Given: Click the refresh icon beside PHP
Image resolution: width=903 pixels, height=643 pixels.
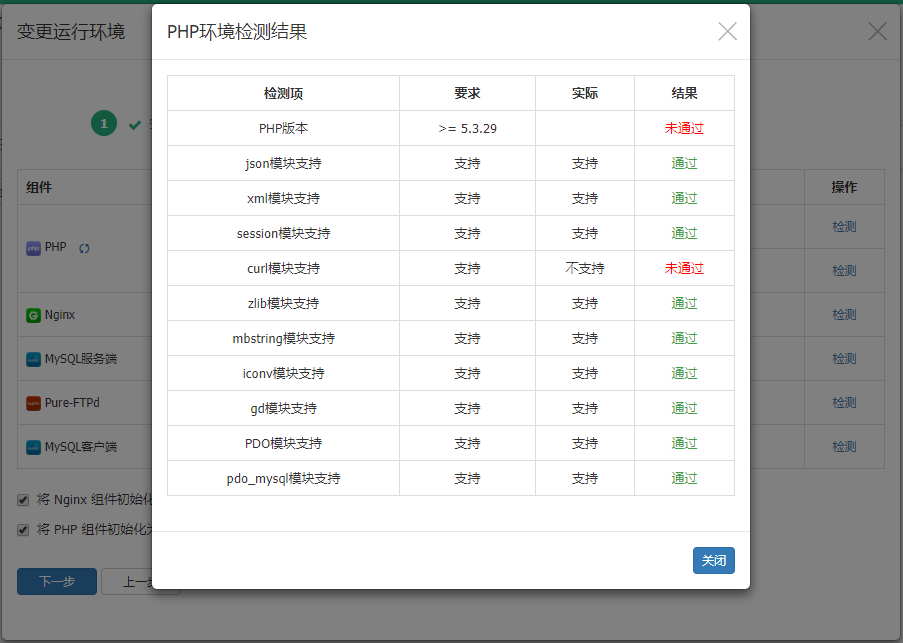Looking at the screenshot, I should click(84, 248).
